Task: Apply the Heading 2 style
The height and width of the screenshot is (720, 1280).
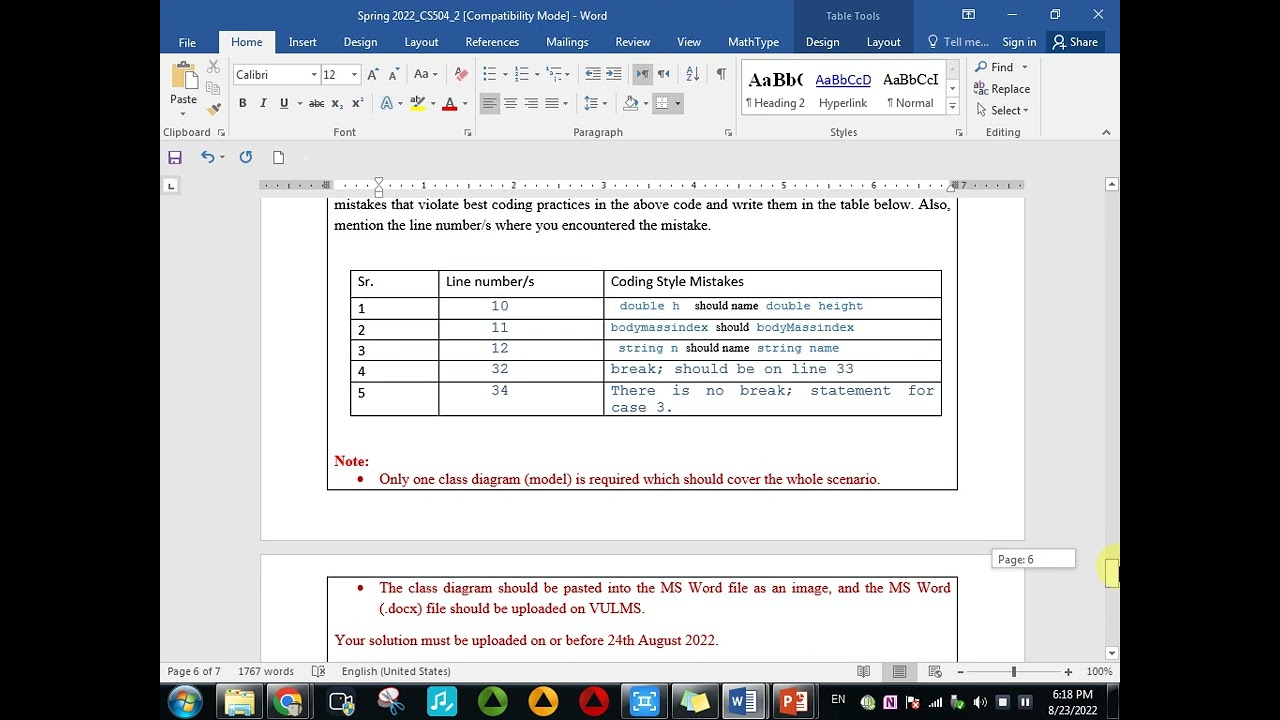Action: click(775, 89)
